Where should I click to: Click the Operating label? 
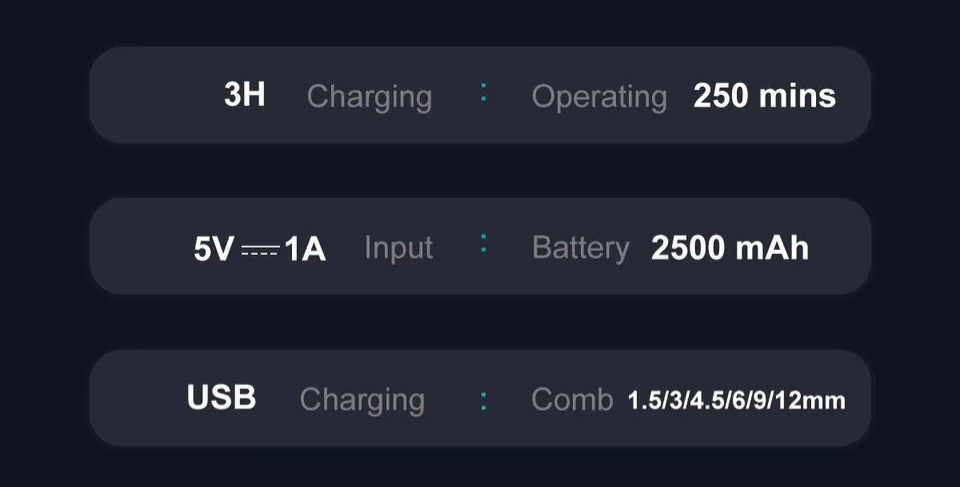(x=599, y=97)
